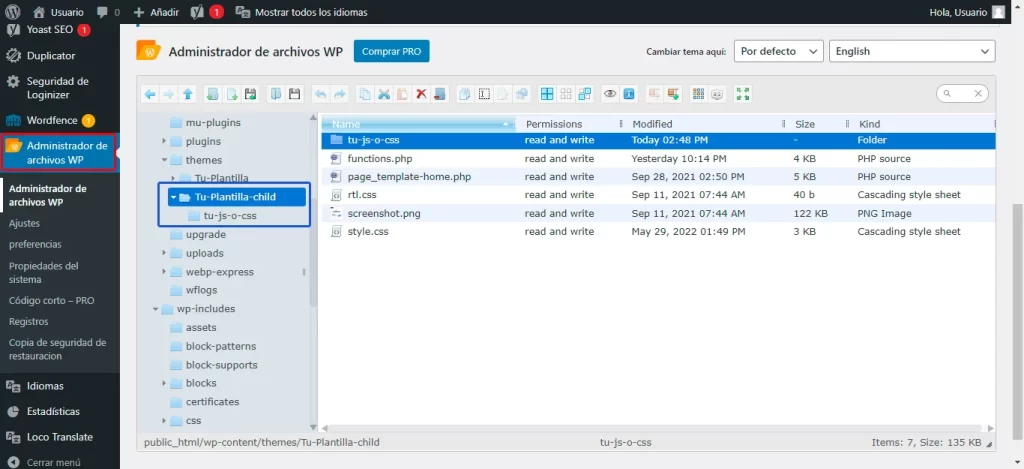Go up to the parent directory

tap(187, 94)
